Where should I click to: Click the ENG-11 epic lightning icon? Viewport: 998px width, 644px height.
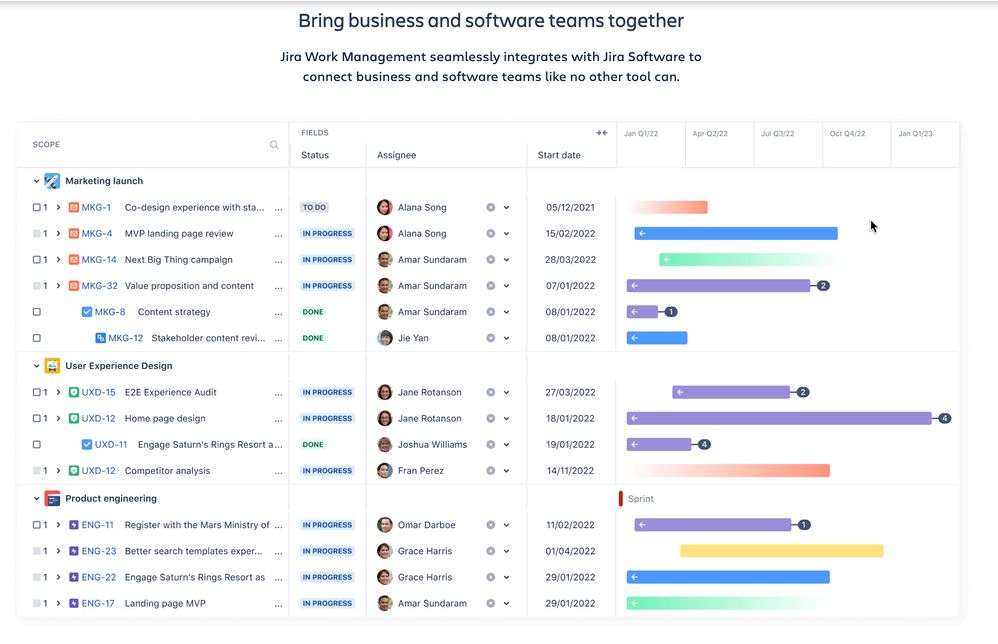click(x=74, y=525)
